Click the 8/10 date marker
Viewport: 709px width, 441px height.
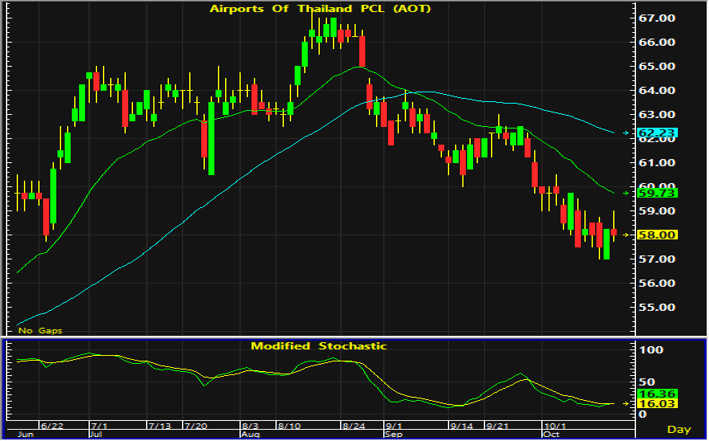[289, 426]
